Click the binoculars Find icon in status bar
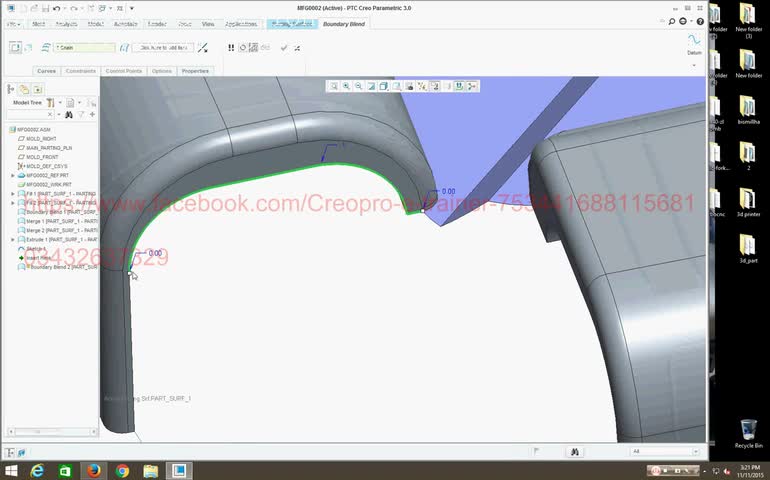 575,451
